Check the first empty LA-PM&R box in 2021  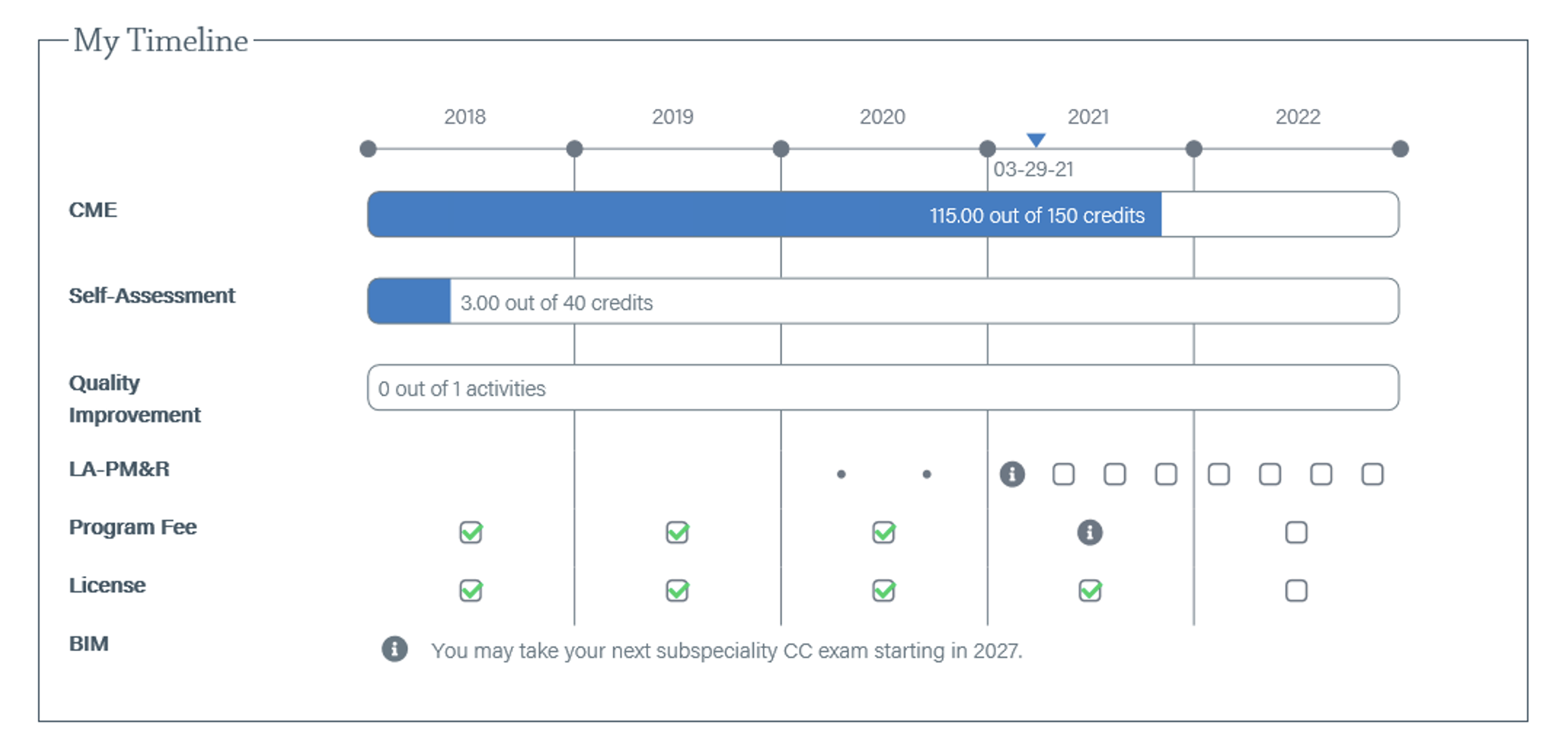pos(1064,474)
